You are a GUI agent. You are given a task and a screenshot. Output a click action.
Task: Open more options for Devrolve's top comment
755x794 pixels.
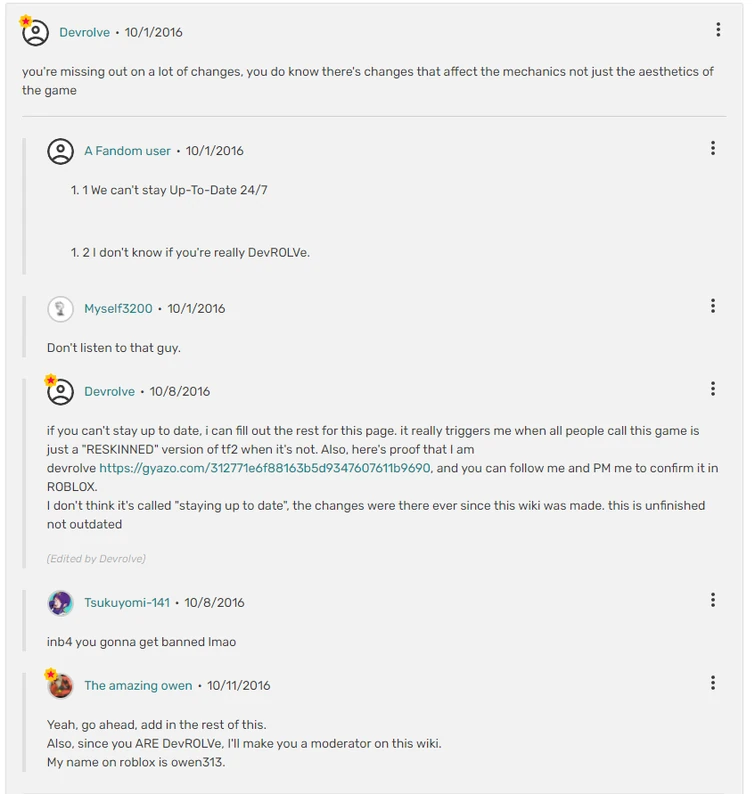pos(718,31)
